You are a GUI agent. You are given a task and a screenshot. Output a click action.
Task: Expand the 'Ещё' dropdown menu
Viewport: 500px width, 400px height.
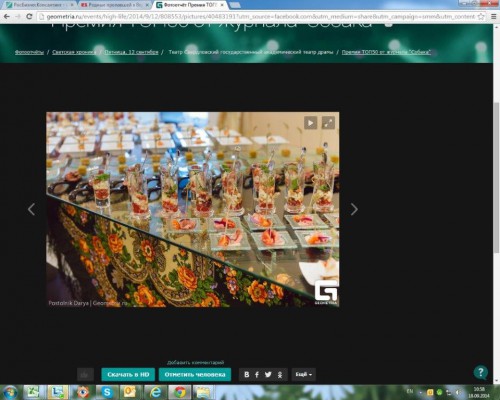point(303,375)
